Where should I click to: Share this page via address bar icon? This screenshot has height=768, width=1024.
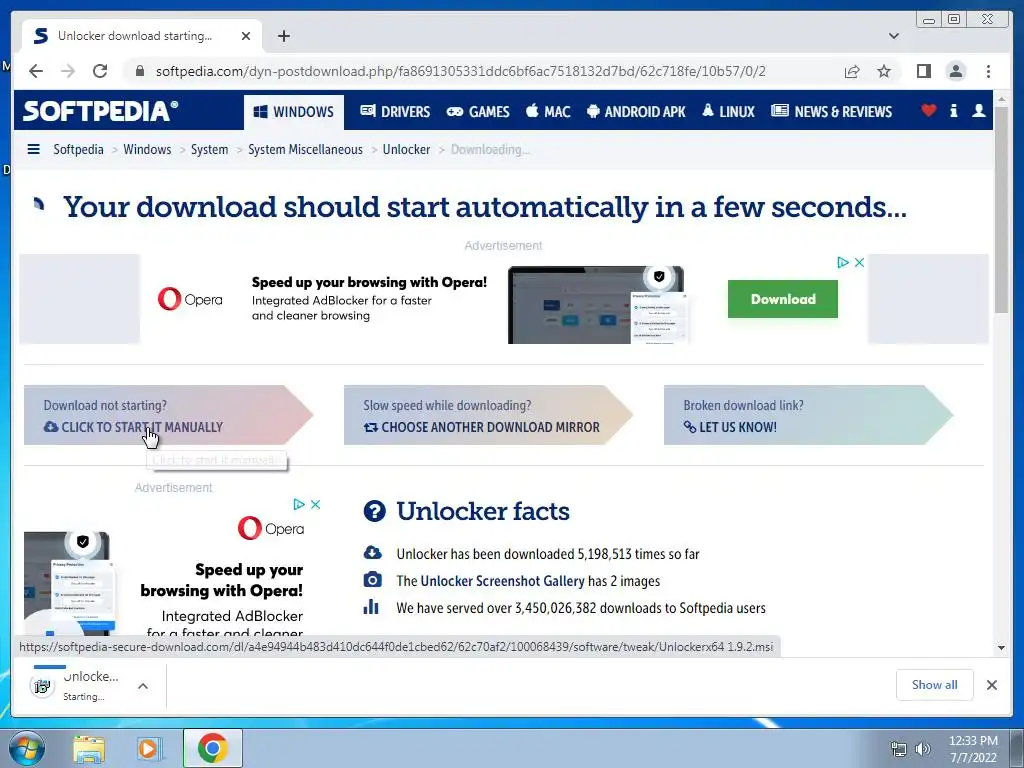[852, 71]
